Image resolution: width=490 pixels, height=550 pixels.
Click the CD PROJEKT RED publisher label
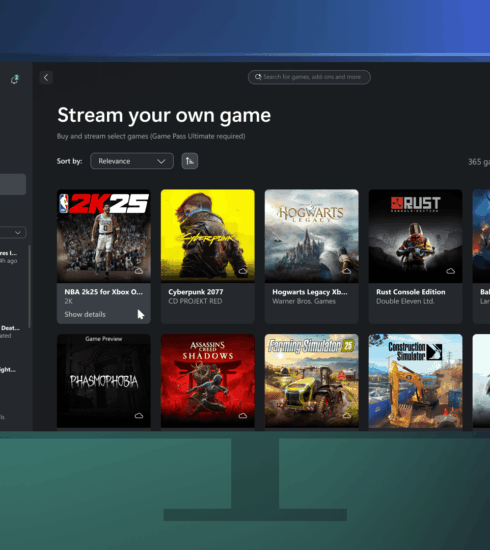point(195,301)
